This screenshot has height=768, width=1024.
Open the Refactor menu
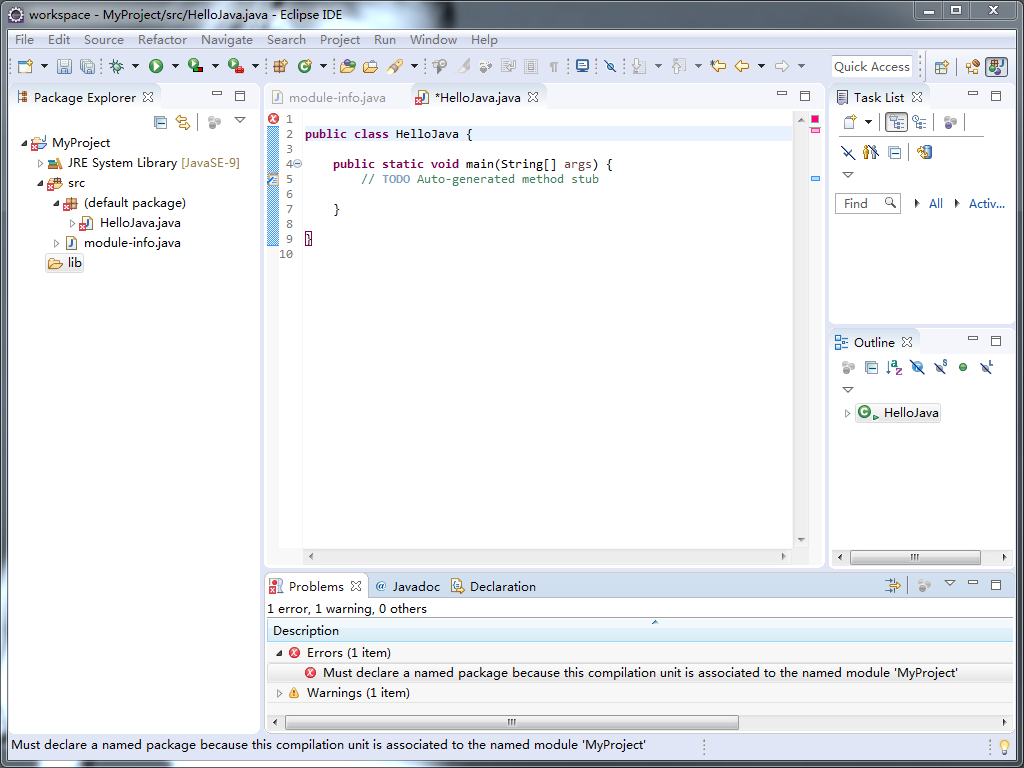click(162, 40)
